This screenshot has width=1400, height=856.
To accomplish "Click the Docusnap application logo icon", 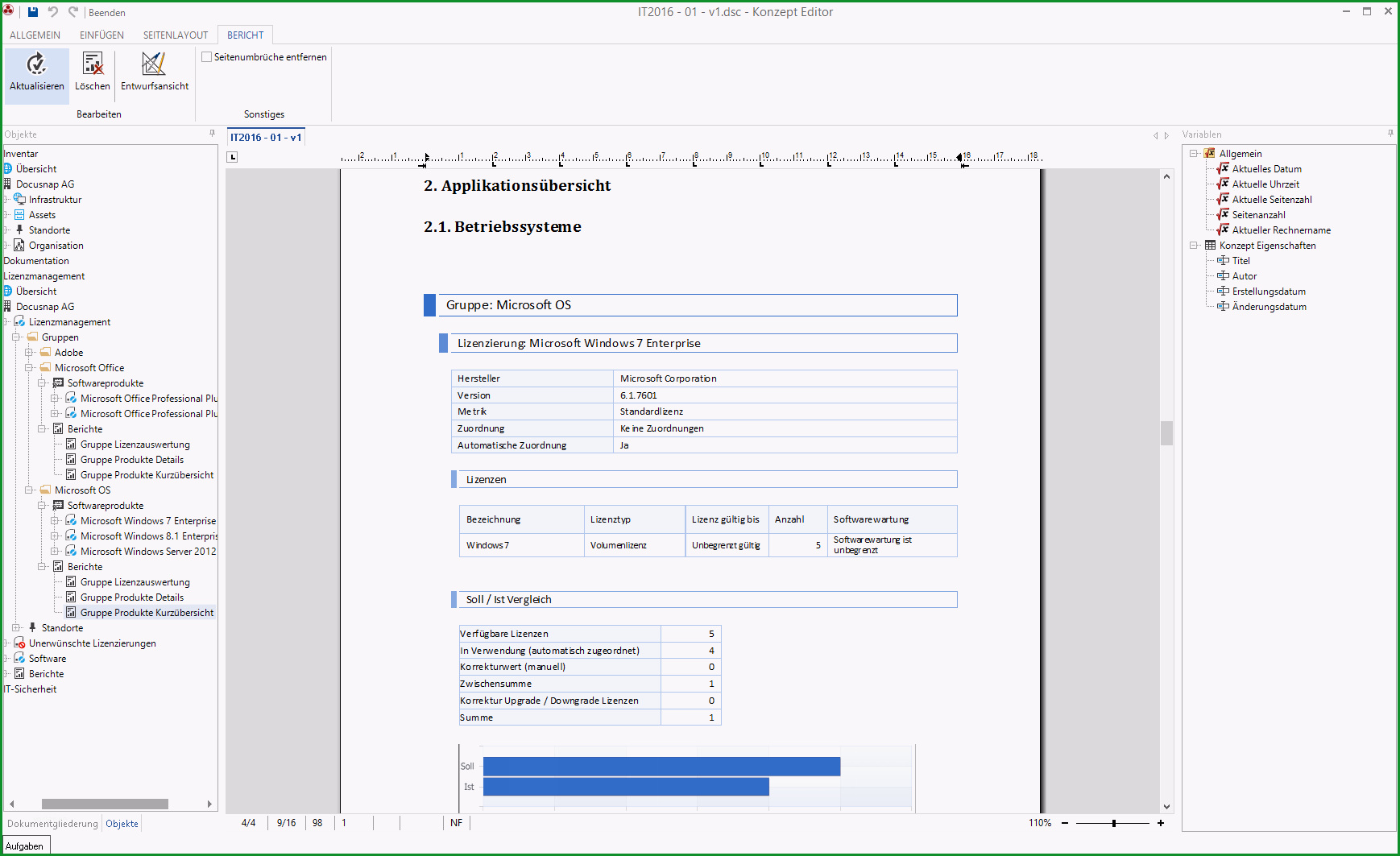I will click(x=9, y=11).
